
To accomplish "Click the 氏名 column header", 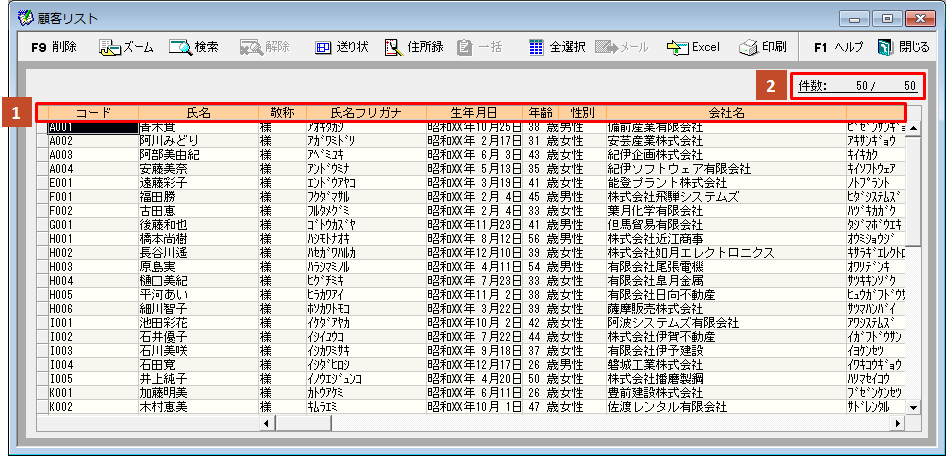I will tap(198, 113).
